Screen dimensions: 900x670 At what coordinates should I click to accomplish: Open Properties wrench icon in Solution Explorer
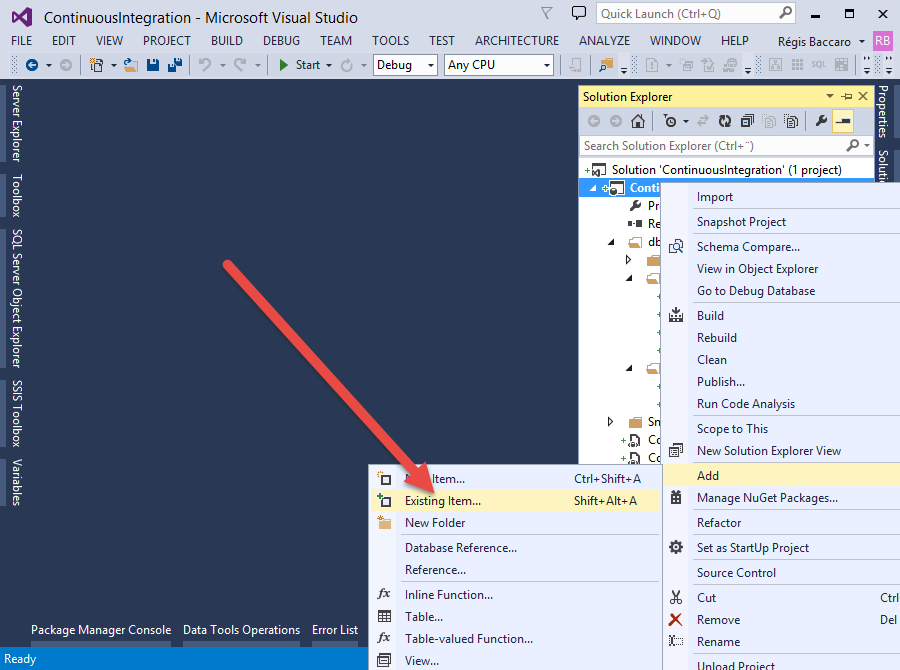coord(821,121)
